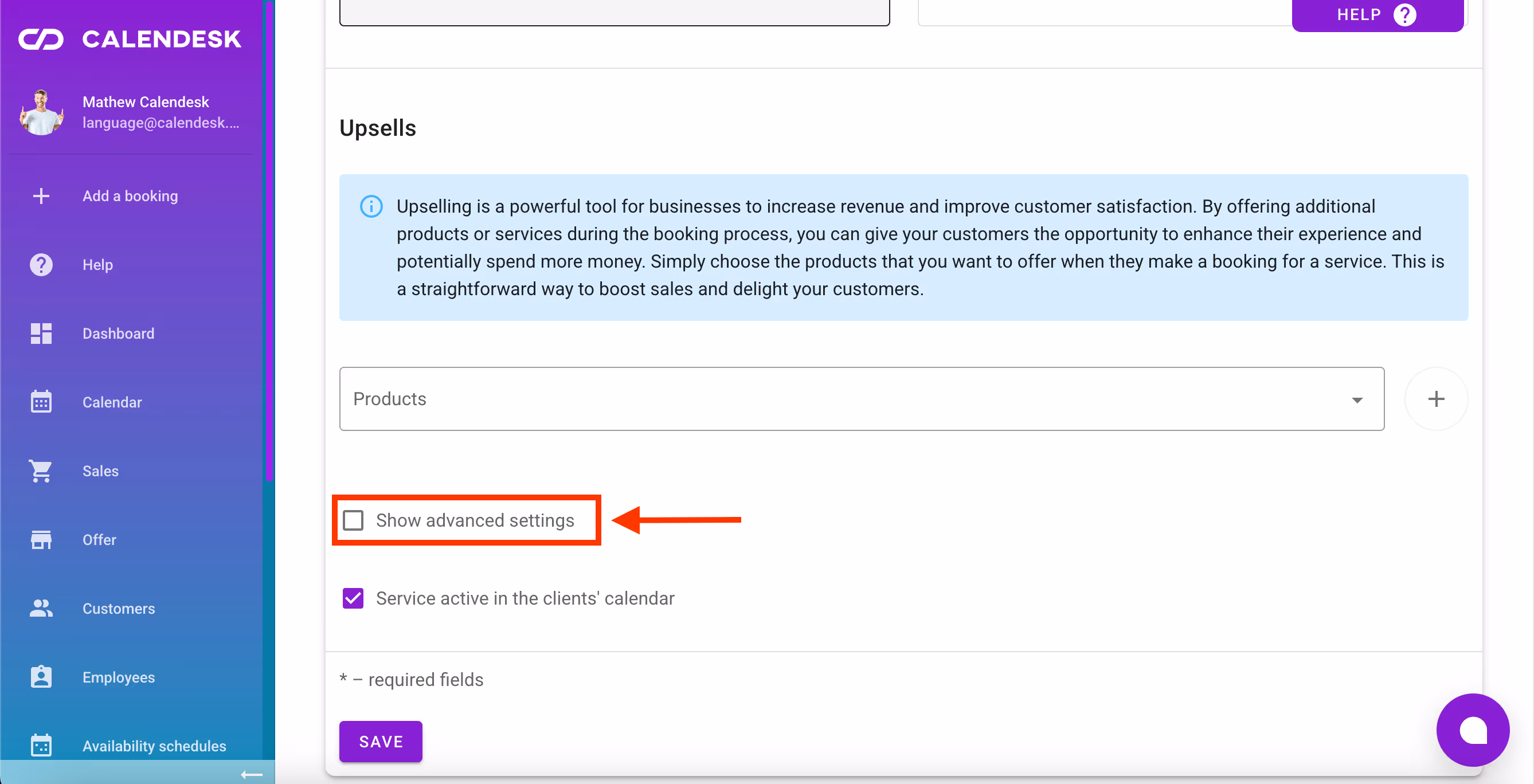Uncheck Service active in the clients' calendar
The height and width of the screenshot is (784, 1534).
(x=353, y=598)
